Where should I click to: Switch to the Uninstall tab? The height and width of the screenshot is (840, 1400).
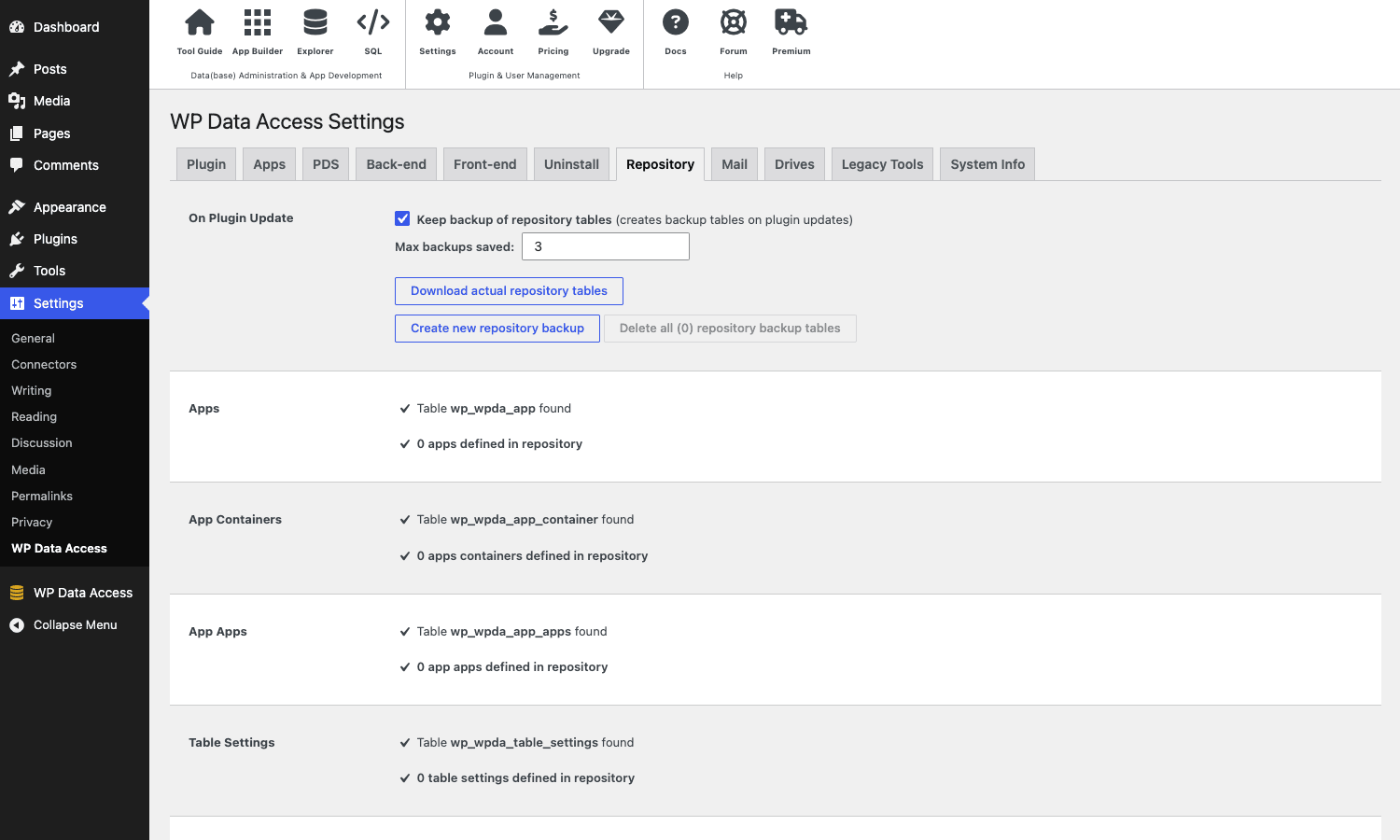click(x=571, y=164)
